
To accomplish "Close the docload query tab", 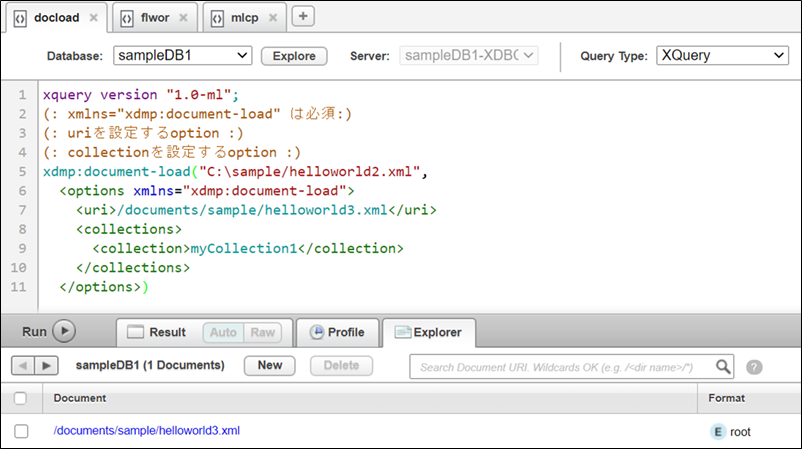I will coord(94,18).
